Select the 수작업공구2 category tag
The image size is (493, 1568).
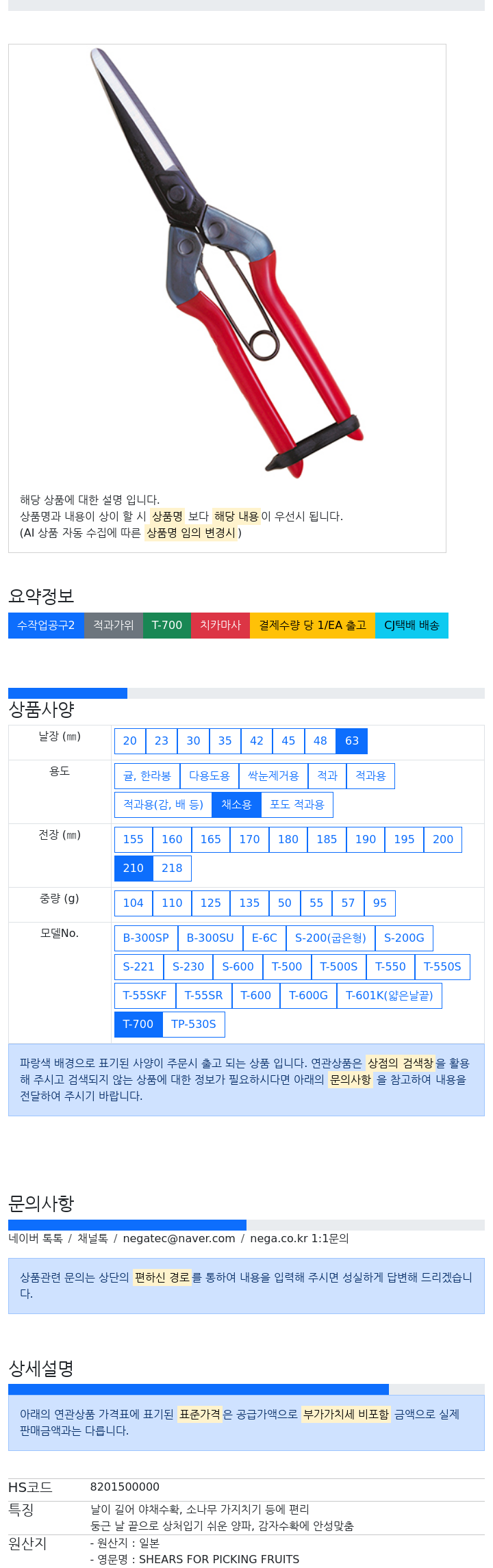tap(46, 626)
